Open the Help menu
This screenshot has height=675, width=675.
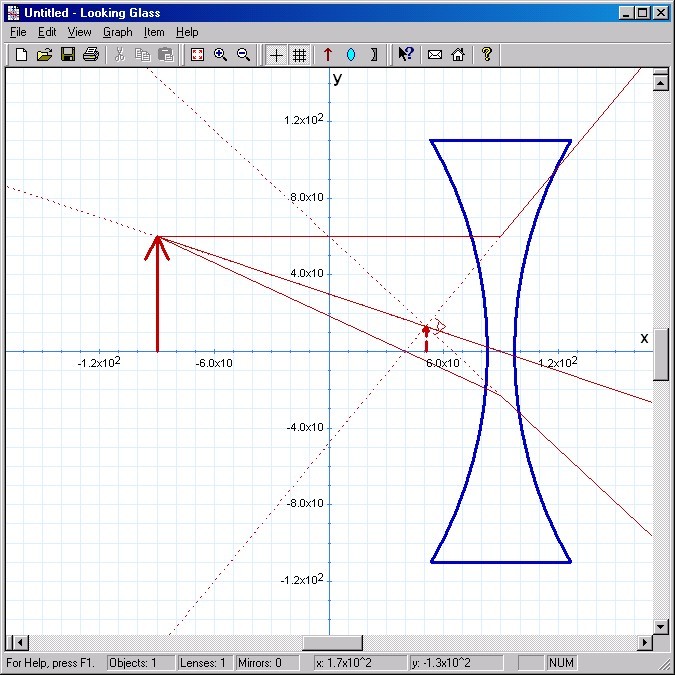click(x=187, y=32)
